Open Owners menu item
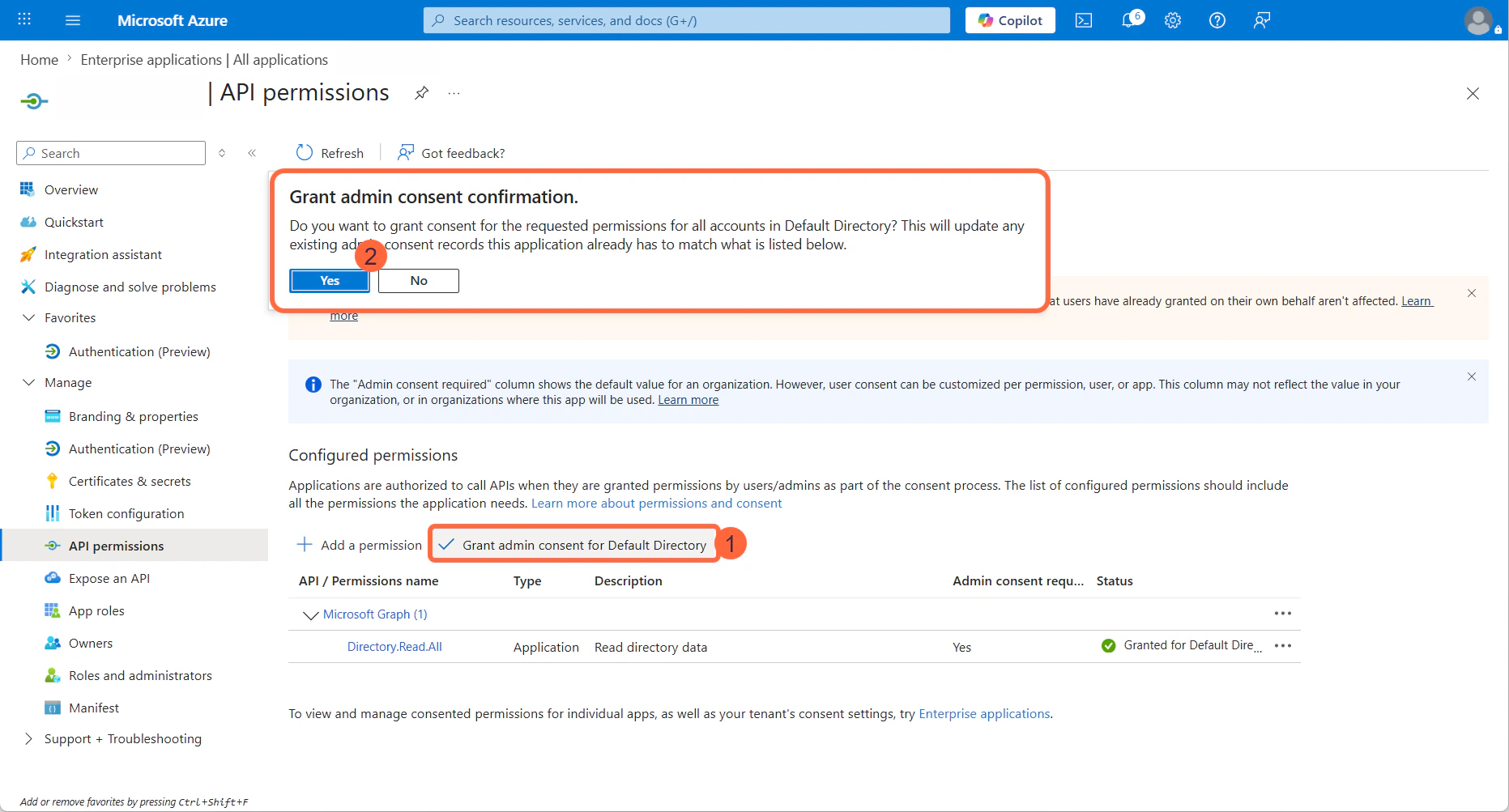Image resolution: width=1509 pixels, height=812 pixels. (x=91, y=643)
